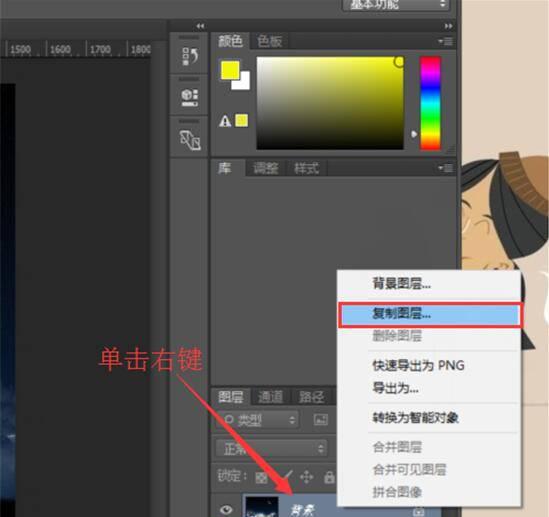Open the History panel icon
Viewport: 549px width, 517px height.
(x=190, y=56)
